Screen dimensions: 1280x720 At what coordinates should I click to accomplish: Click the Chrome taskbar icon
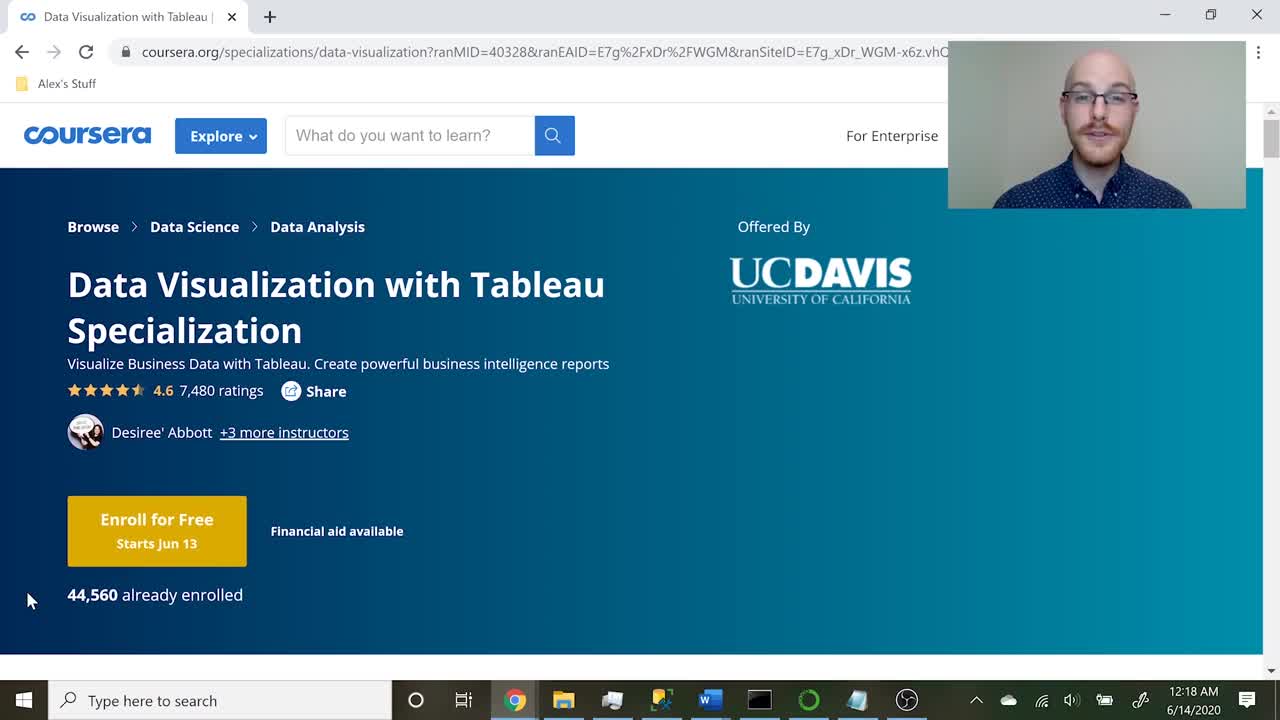click(x=515, y=700)
